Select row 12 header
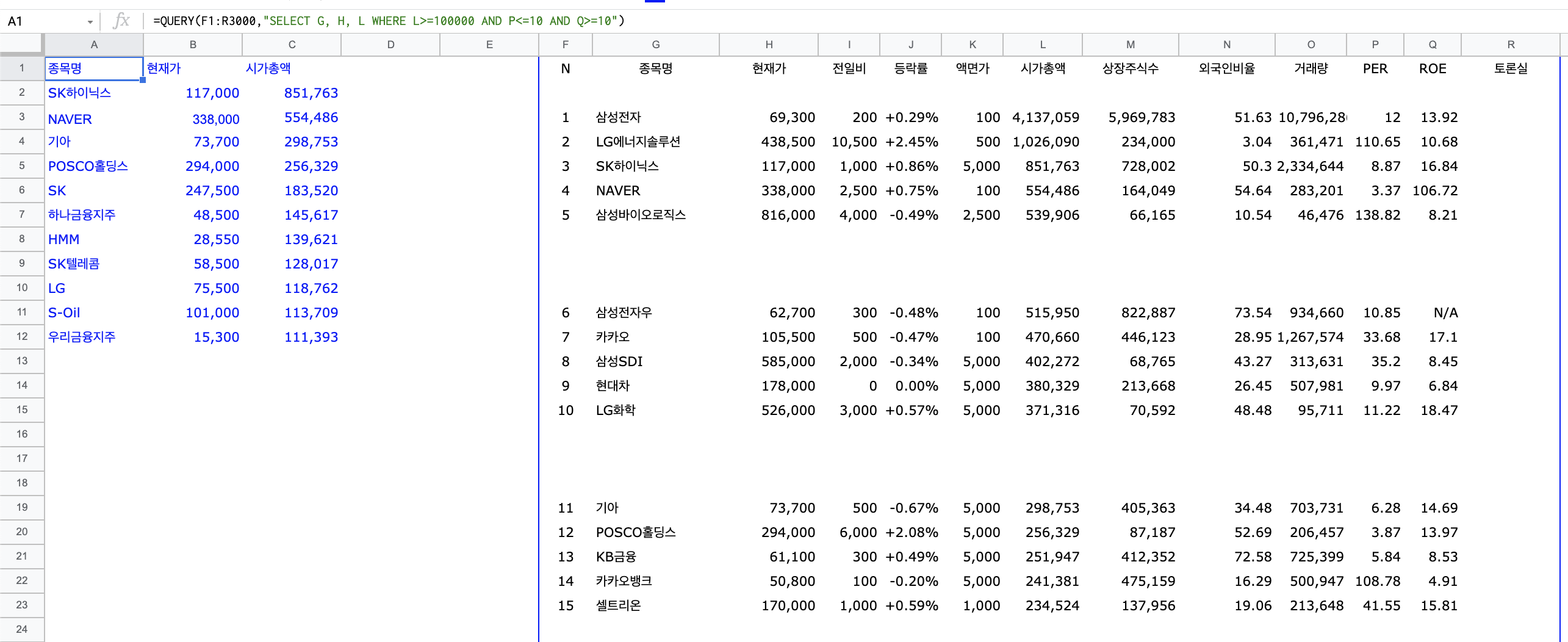The height and width of the screenshot is (642, 1568). pyautogui.click(x=22, y=336)
